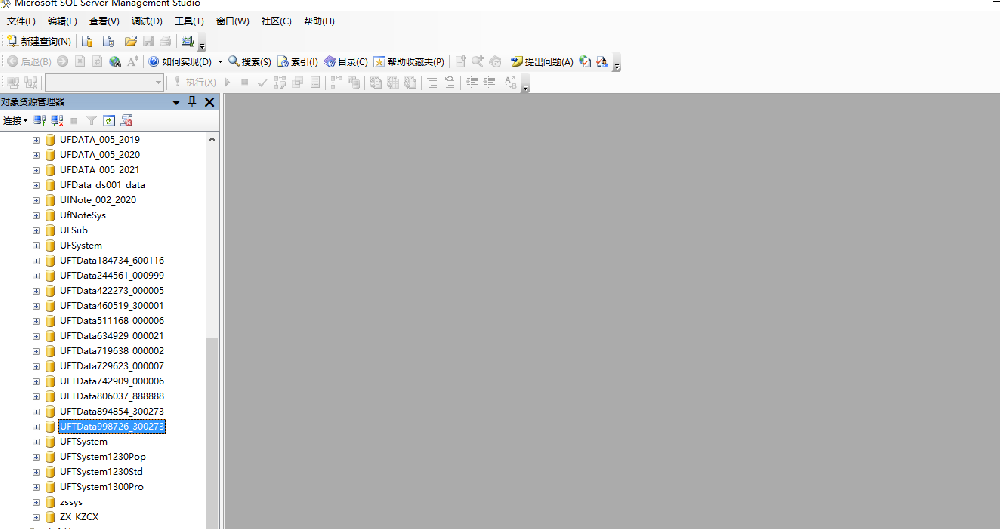This screenshot has width=1000, height=529.
Task: Open the 文件 menu
Action: 21,21
